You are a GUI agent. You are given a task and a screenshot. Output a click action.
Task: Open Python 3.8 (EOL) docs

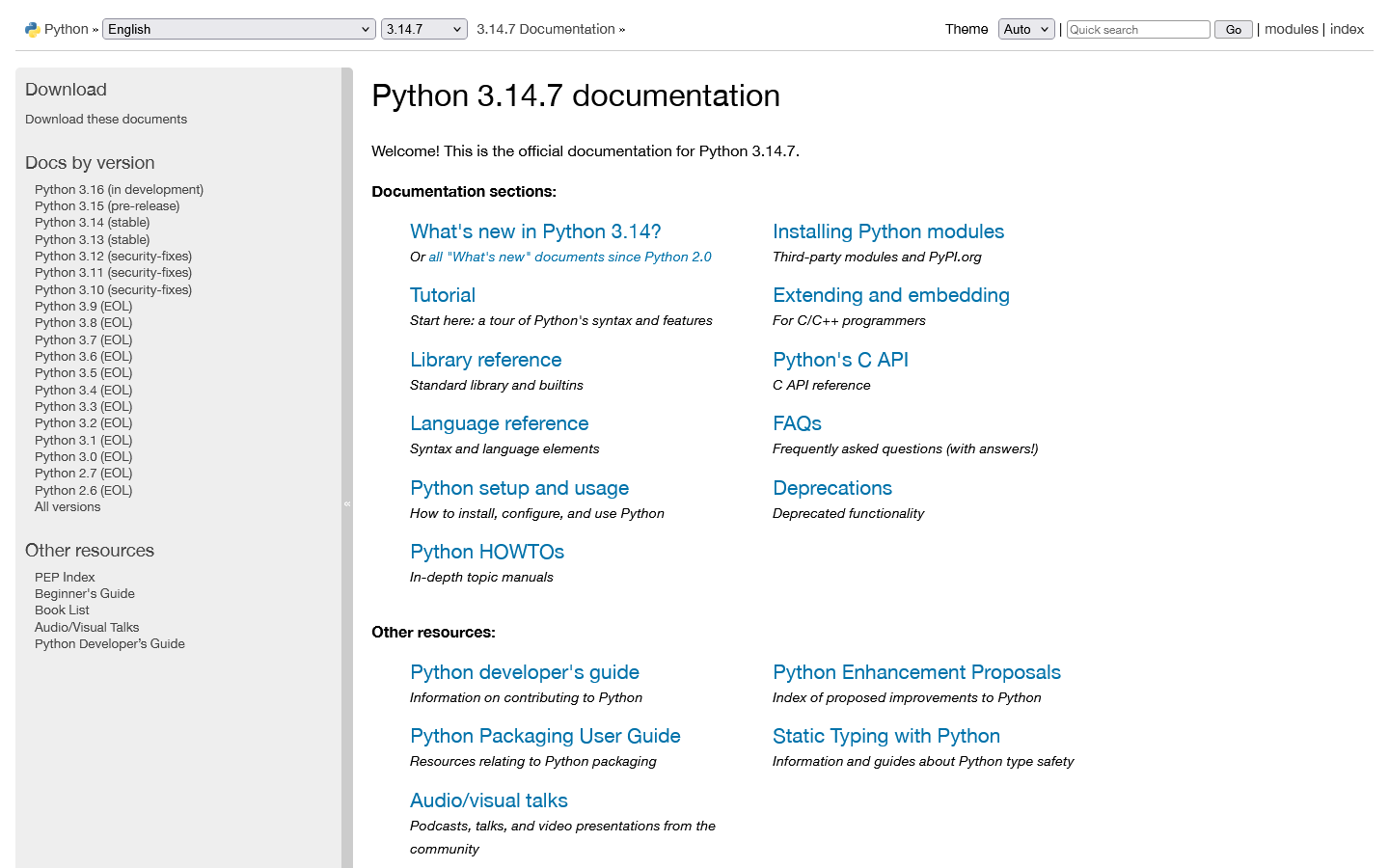click(84, 322)
